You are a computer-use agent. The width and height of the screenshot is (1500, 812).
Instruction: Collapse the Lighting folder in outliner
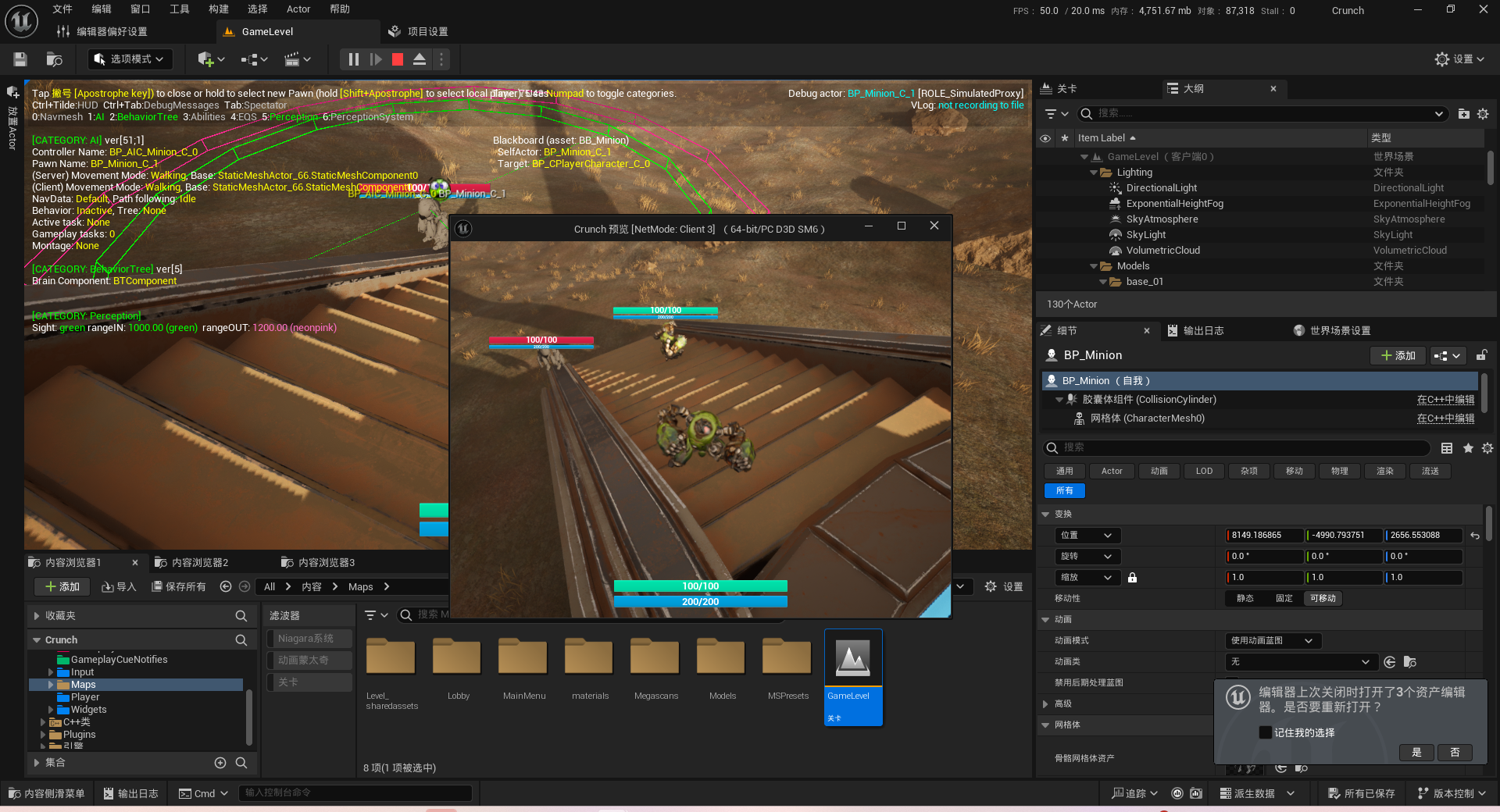tap(1094, 173)
